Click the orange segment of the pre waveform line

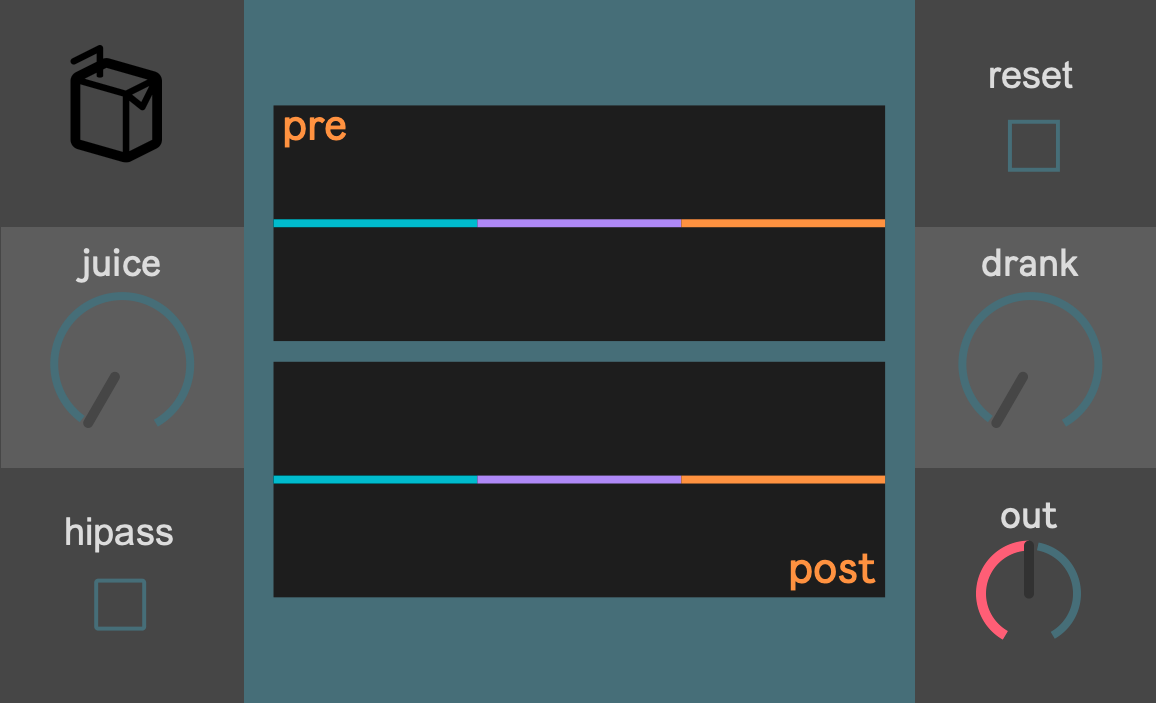point(783,223)
